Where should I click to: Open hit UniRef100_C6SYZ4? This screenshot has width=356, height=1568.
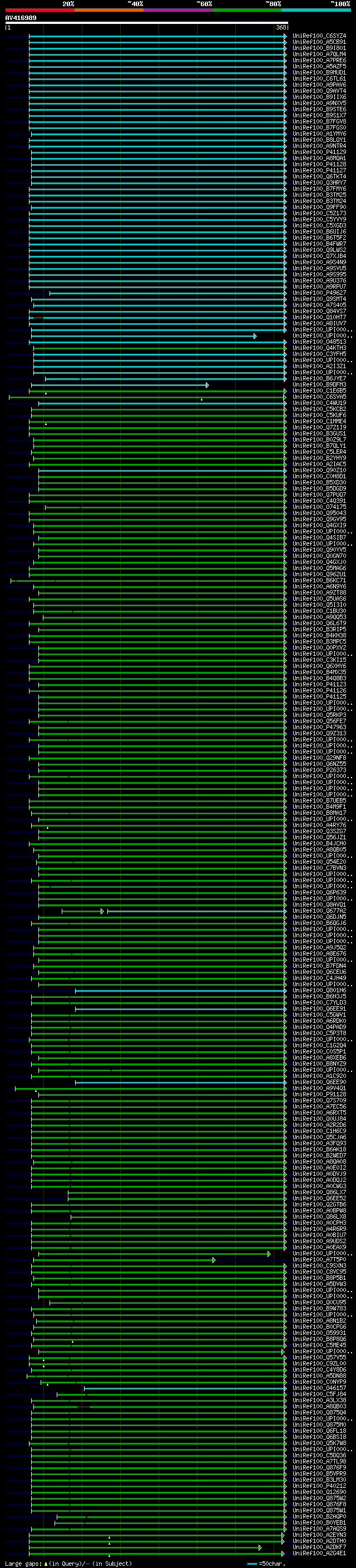click(x=319, y=36)
